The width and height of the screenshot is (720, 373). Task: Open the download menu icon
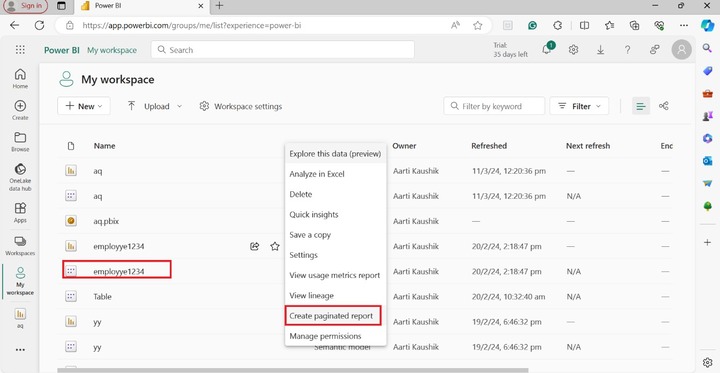[x=600, y=50]
